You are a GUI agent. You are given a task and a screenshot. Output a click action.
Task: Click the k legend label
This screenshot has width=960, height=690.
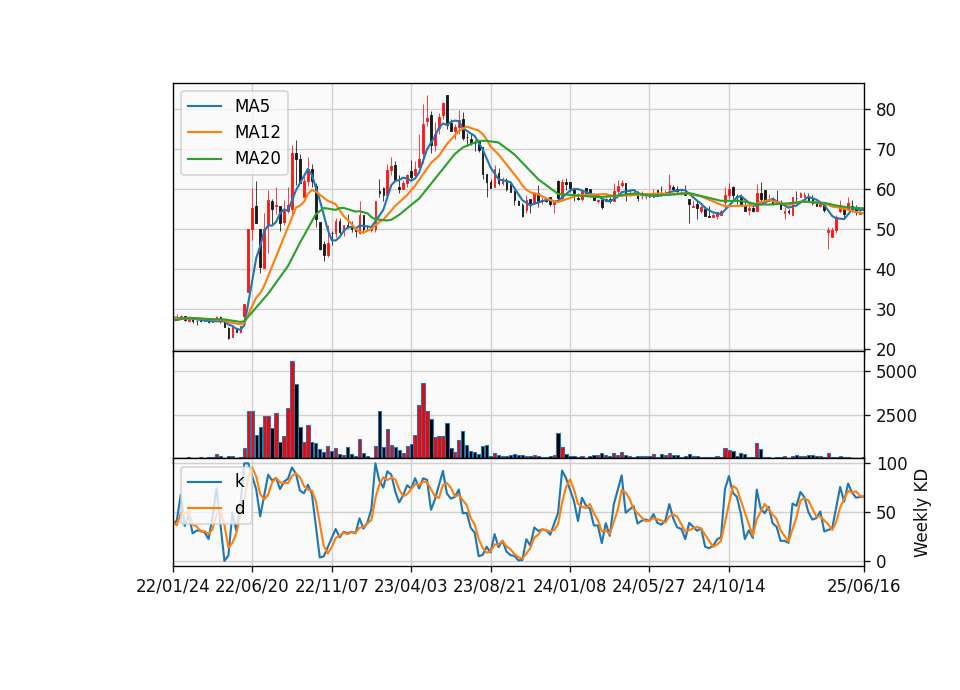pyautogui.click(x=239, y=481)
